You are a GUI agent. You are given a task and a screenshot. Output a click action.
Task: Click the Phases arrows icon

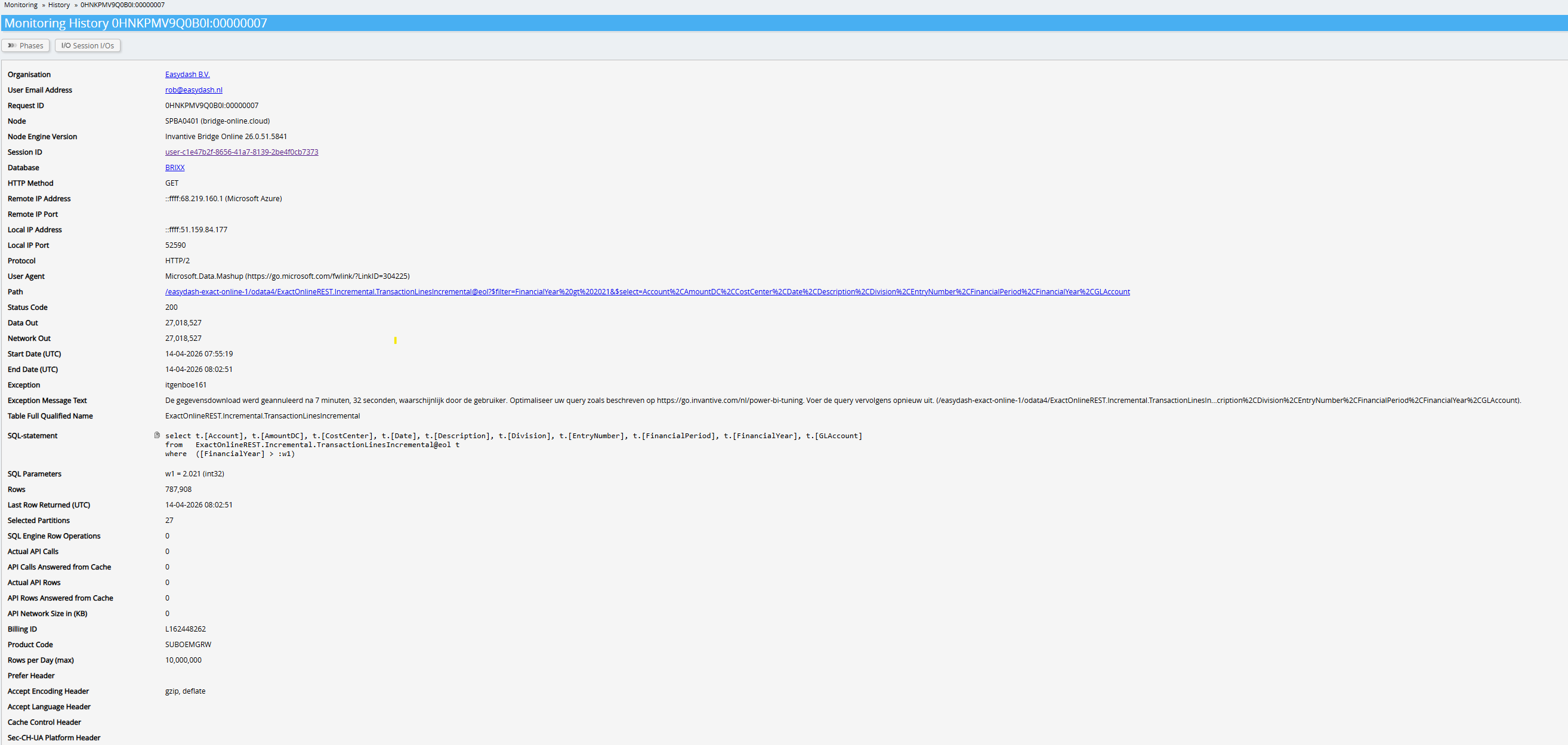(x=11, y=46)
